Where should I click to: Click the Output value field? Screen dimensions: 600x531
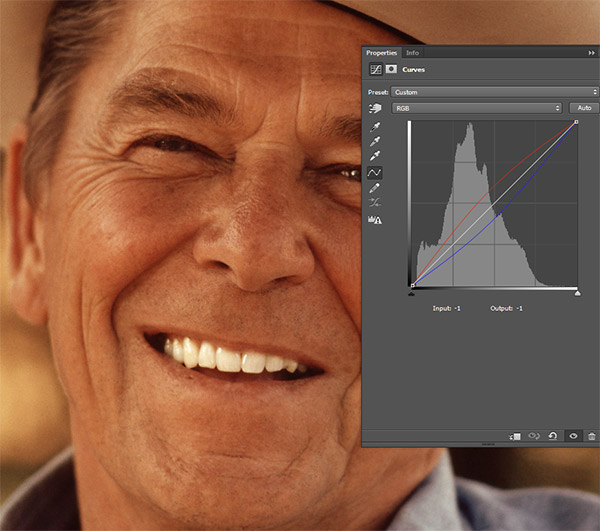[519, 308]
